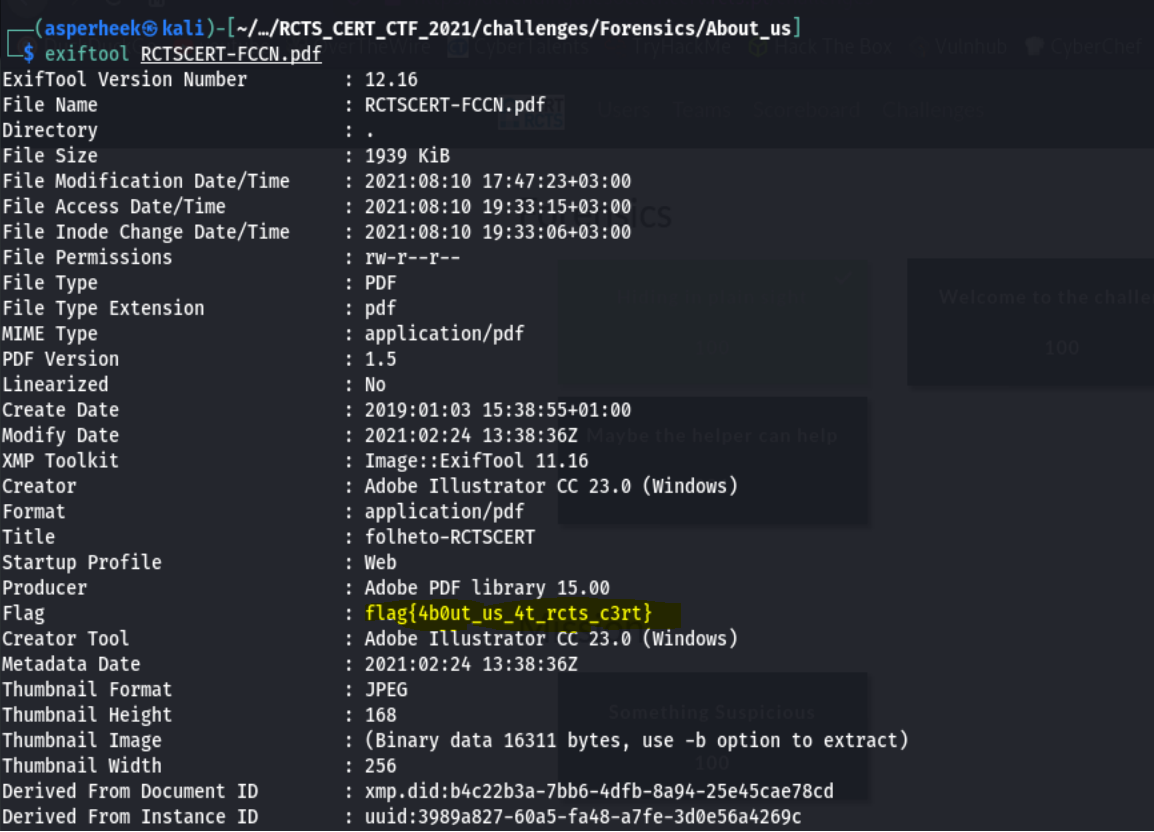Click the Title value folheto-RCTSCERT
Viewport: 1154px width, 832px height.
point(450,537)
